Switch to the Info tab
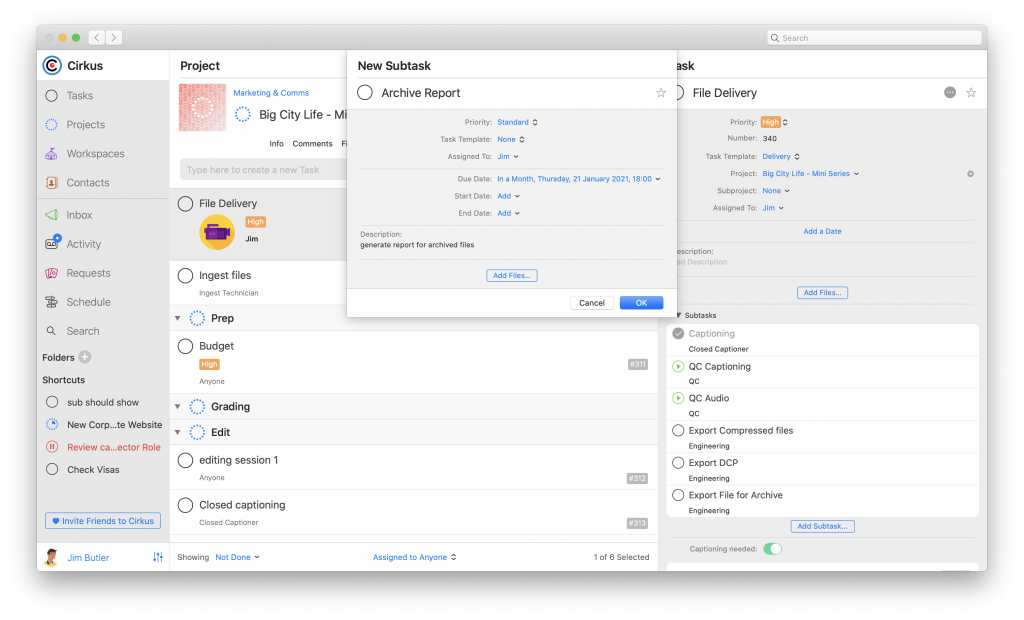The height and width of the screenshot is (620, 1024). (276, 144)
